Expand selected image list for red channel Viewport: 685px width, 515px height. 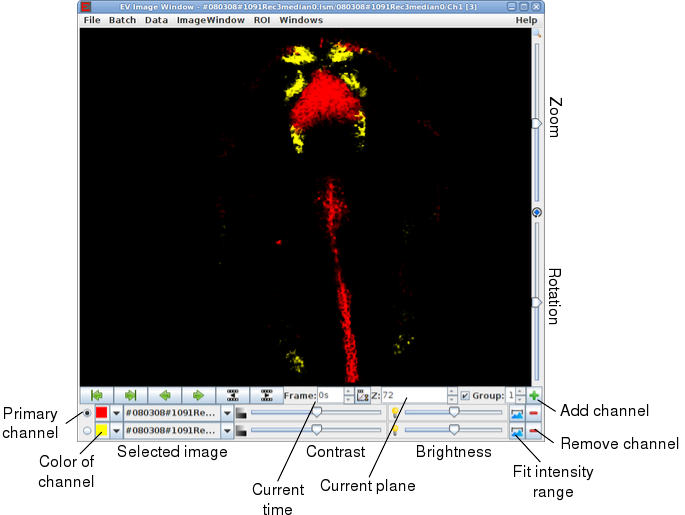(x=227, y=413)
